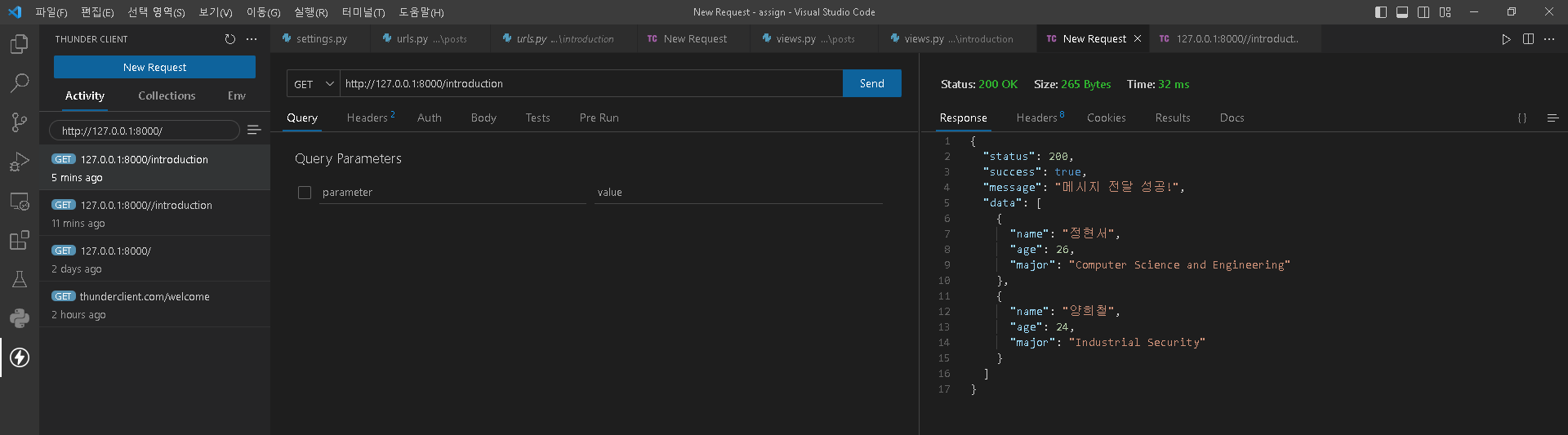The image size is (1568, 435).
Task: Open the Docs tab
Action: point(1232,118)
